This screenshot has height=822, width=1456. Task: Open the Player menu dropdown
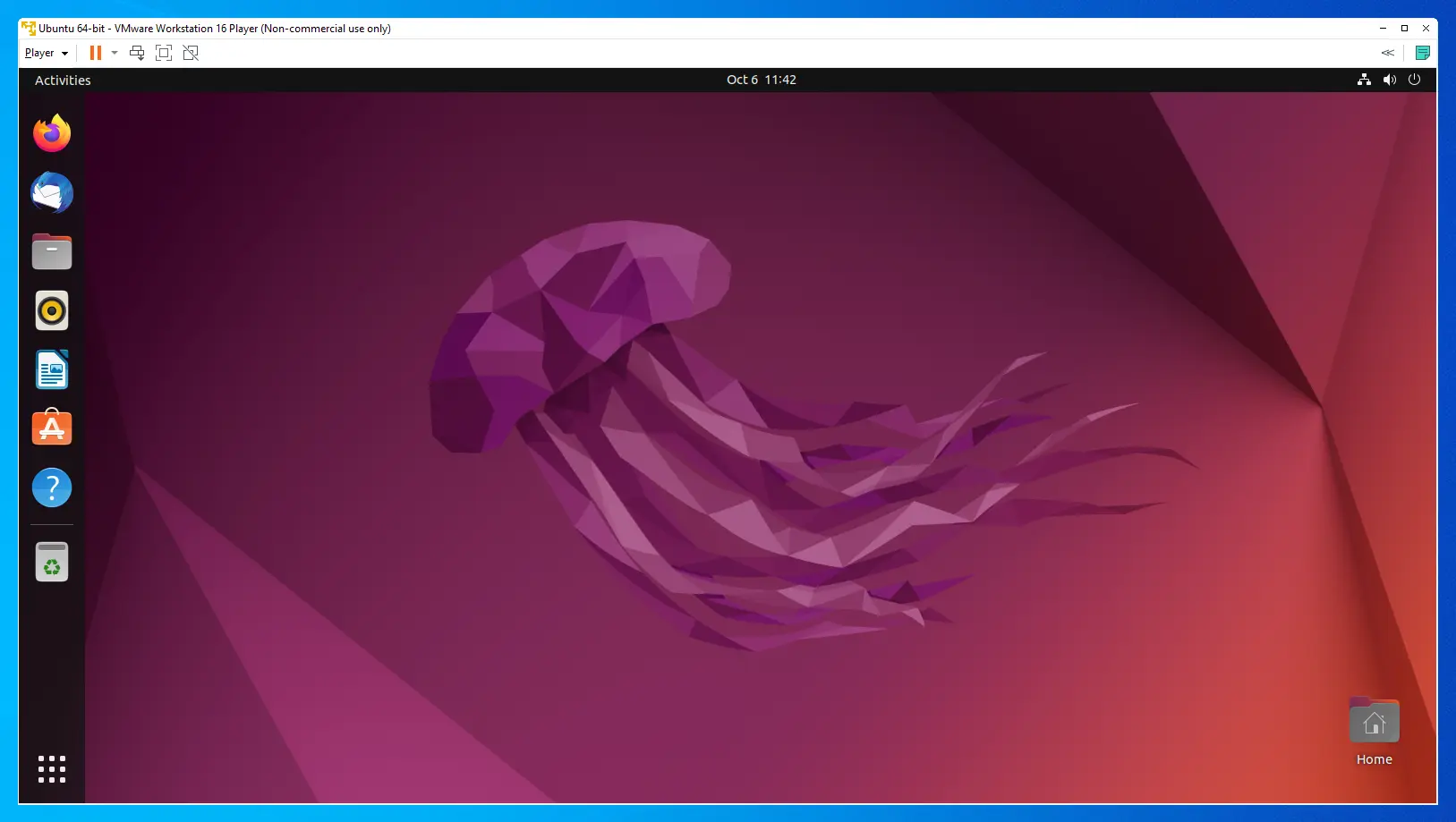tap(47, 53)
